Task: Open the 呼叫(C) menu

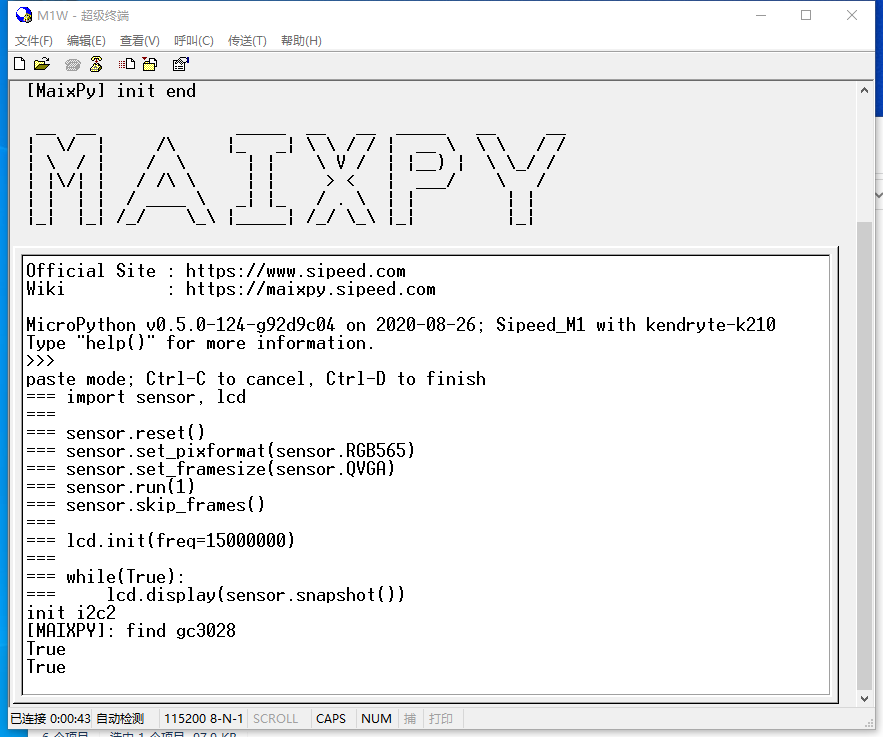Action: pos(194,41)
